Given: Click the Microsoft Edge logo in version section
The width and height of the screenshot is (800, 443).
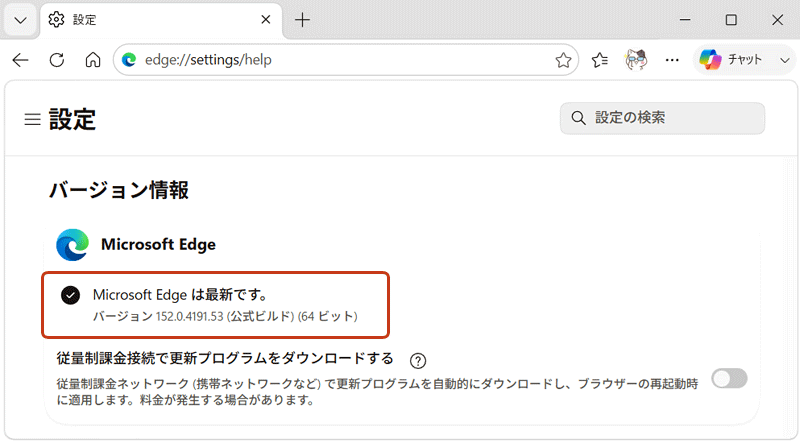Looking at the screenshot, I should (72, 244).
